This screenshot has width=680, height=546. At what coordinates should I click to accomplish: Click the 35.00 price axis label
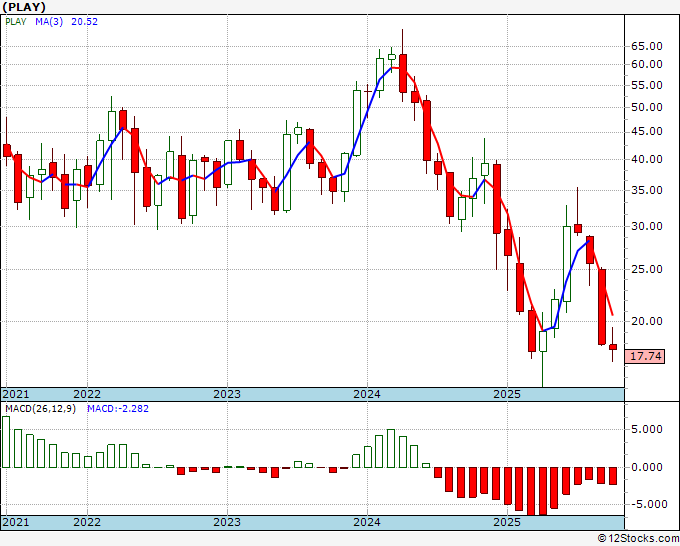[x=647, y=190]
